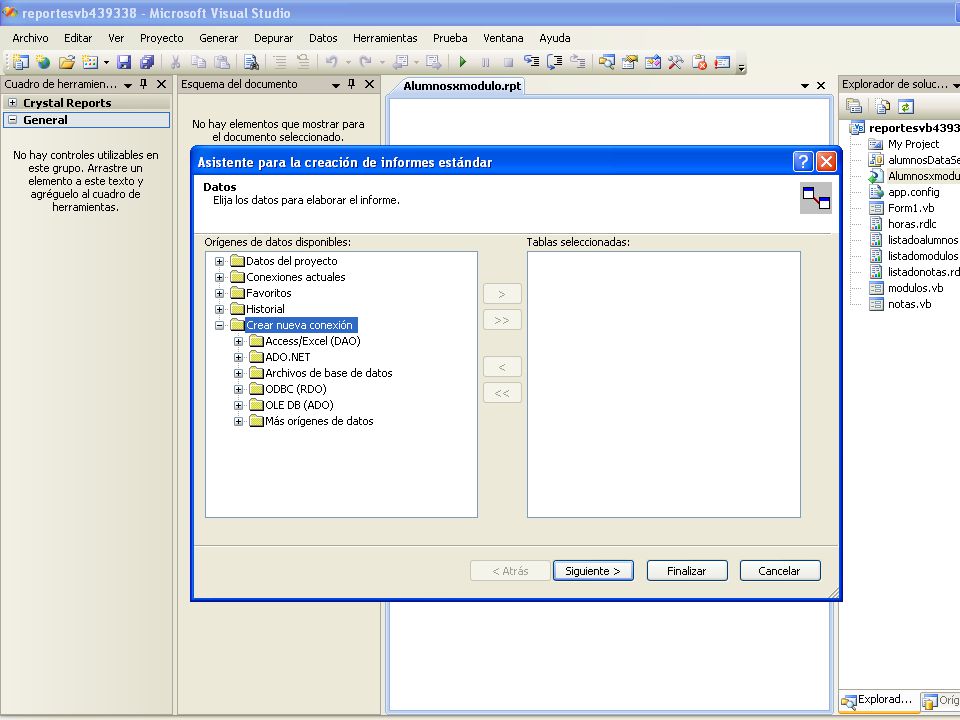Open the Archivo menu

coord(30,38)
